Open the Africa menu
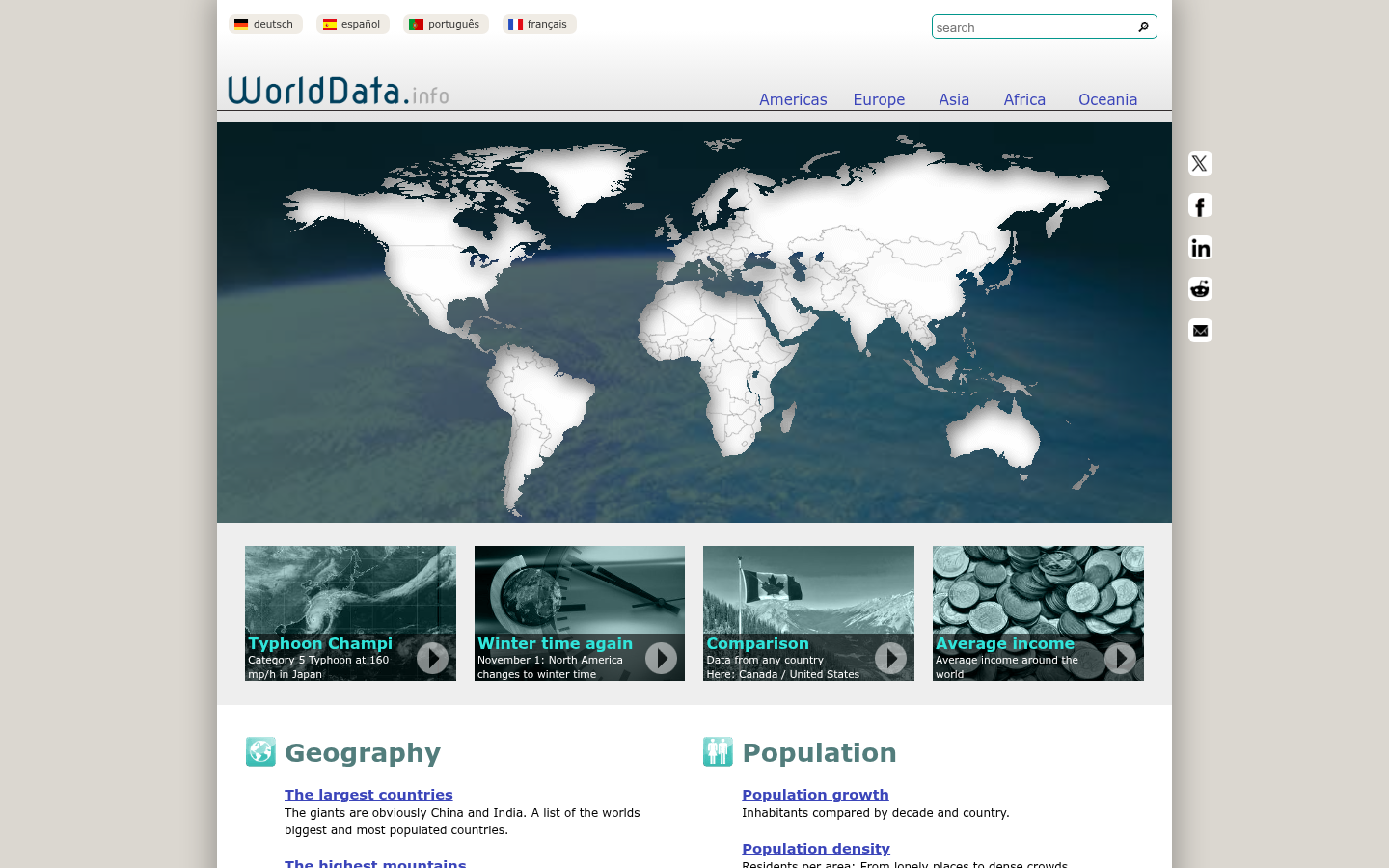 1024,99
